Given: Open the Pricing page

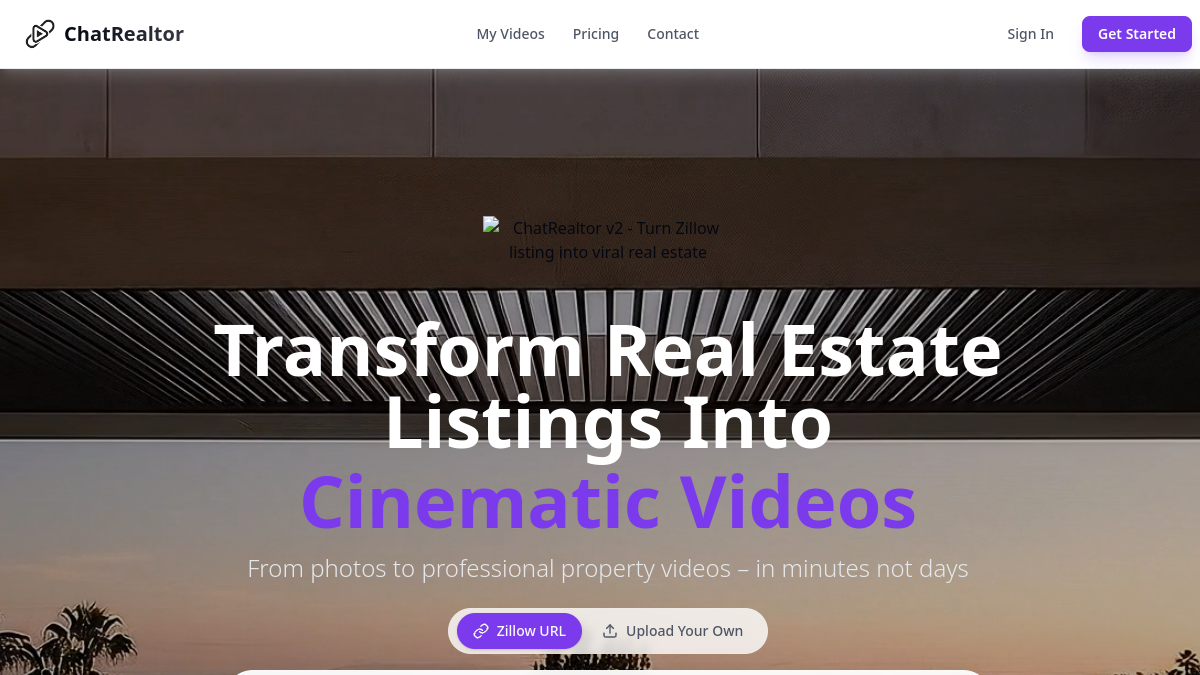Looking at the screenshot, I should pos(596,34).
